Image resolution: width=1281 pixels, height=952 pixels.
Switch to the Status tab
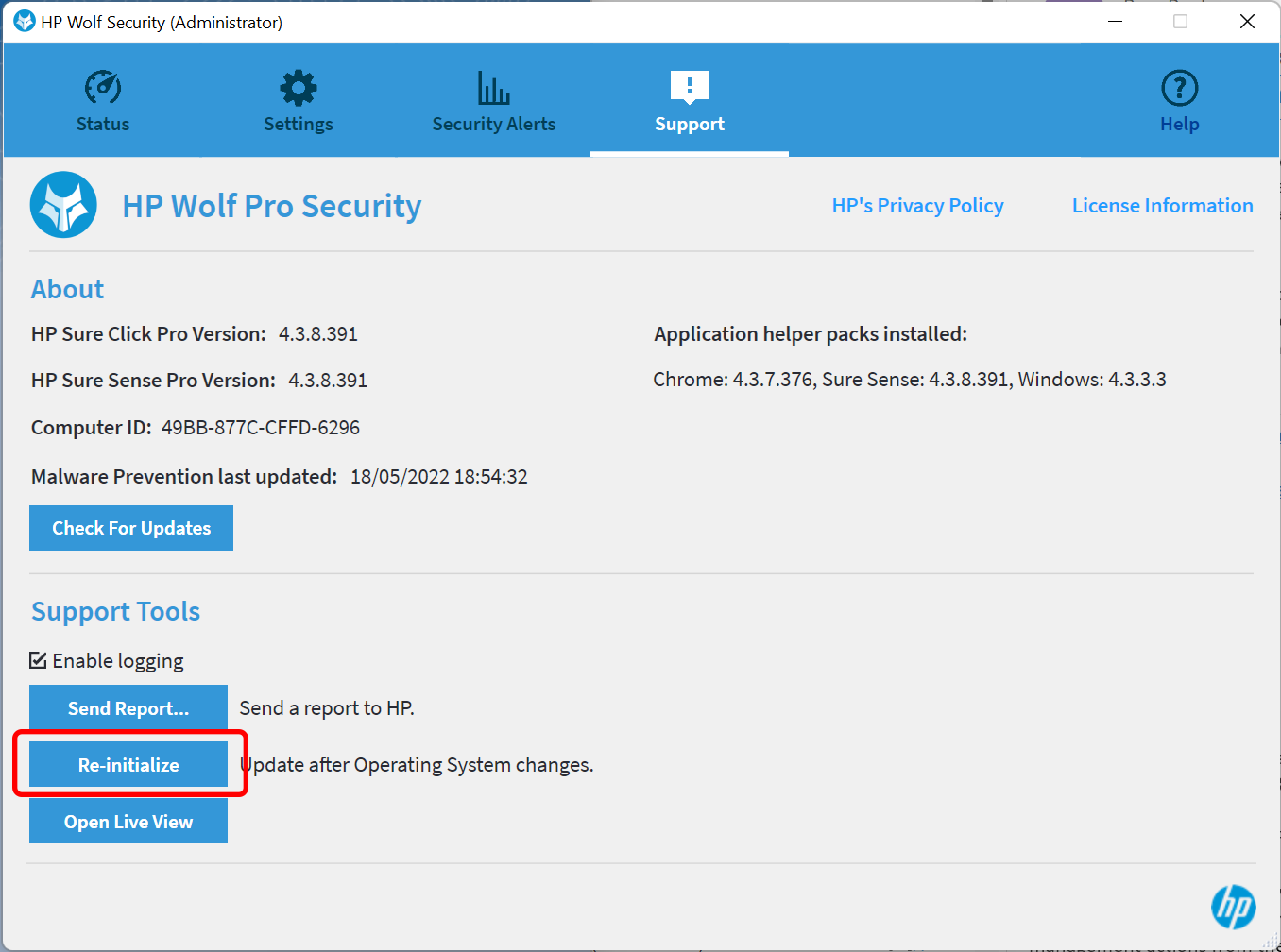[102, 104]
